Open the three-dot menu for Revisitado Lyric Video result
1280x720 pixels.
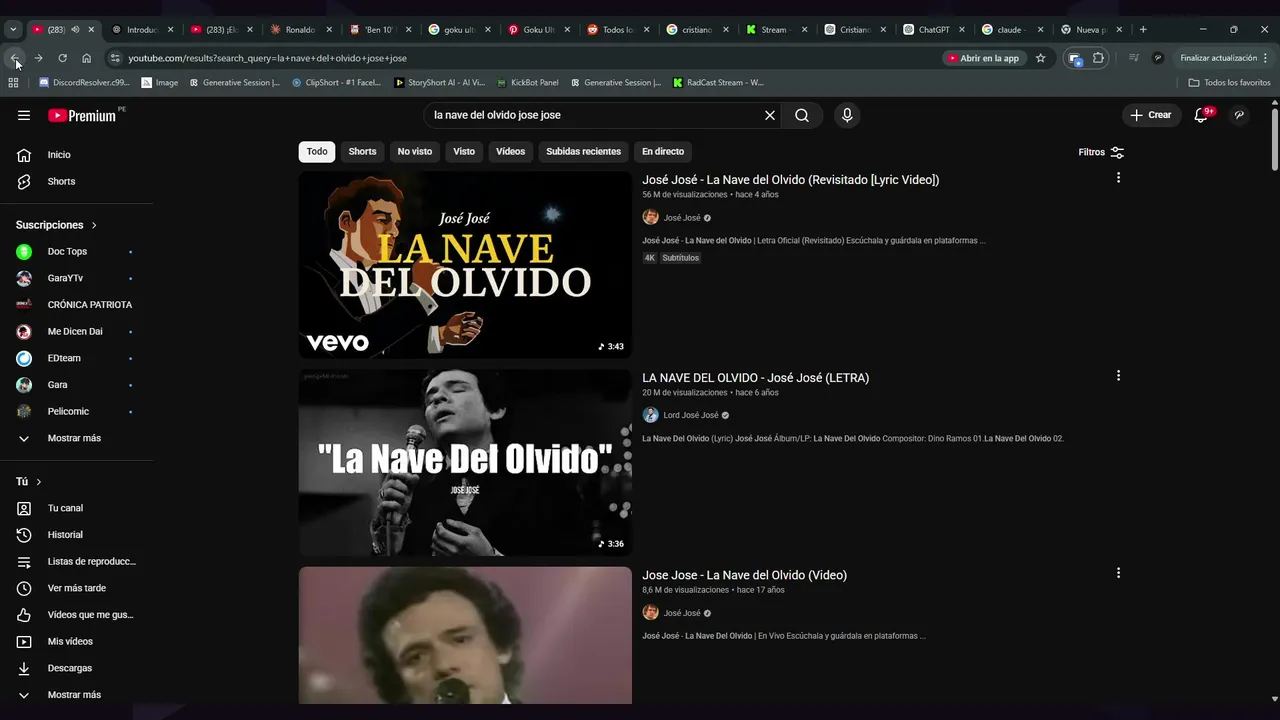[x=1118, y=178]
